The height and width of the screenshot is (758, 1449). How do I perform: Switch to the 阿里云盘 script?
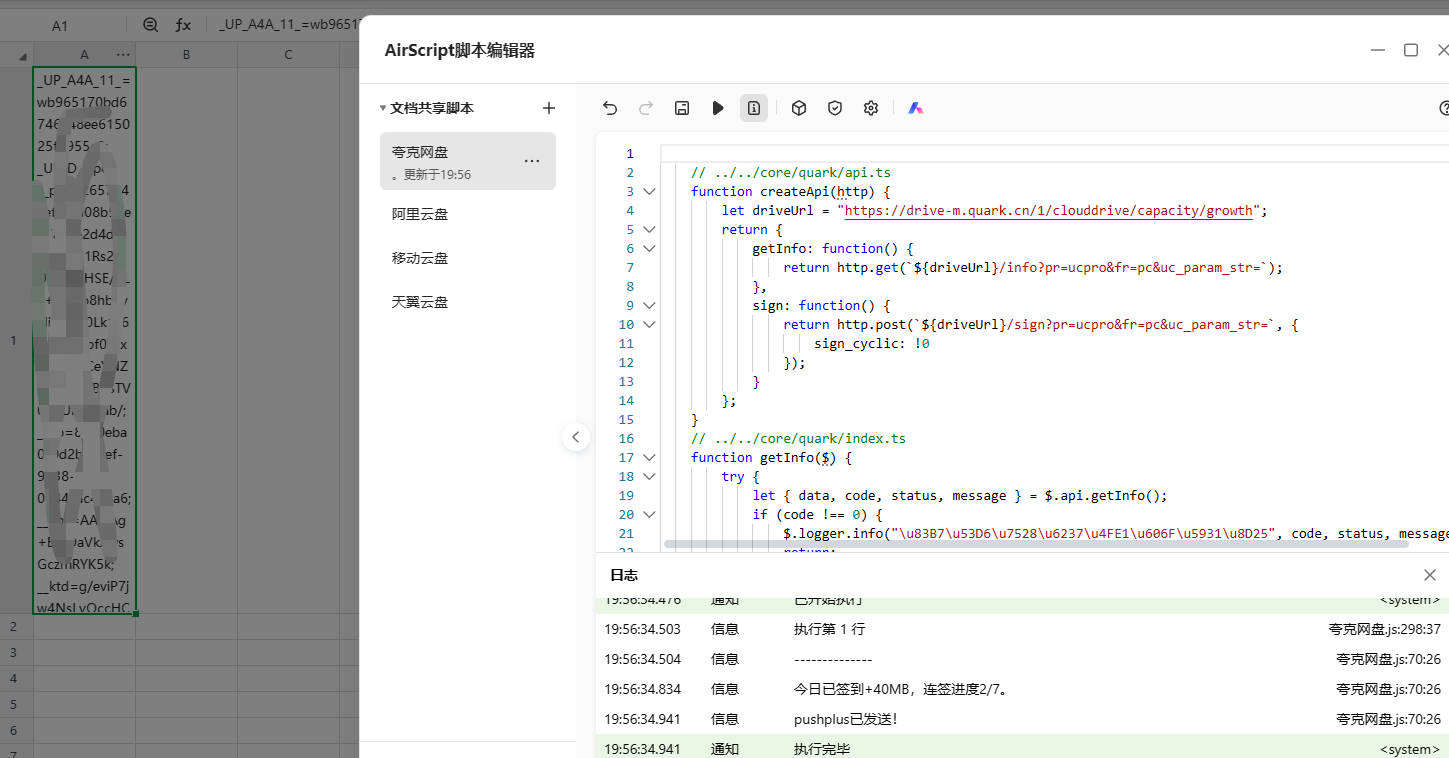pos(420,213)
